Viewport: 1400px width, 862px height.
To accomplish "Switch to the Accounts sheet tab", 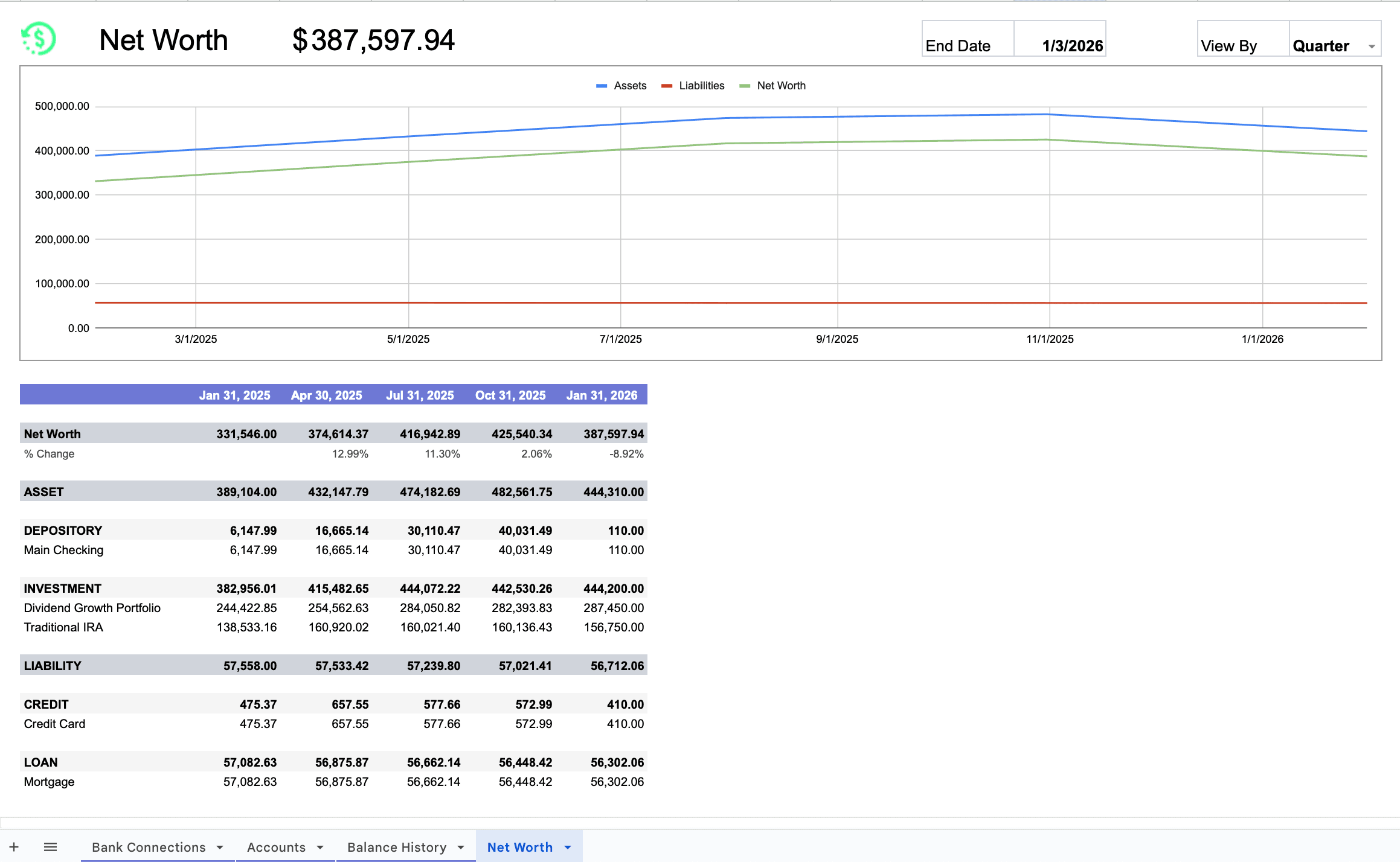I will pos(276,847).
